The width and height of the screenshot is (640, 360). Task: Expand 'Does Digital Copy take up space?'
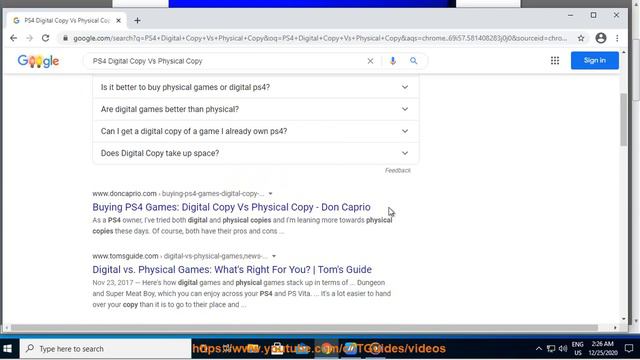pos(256,153)
